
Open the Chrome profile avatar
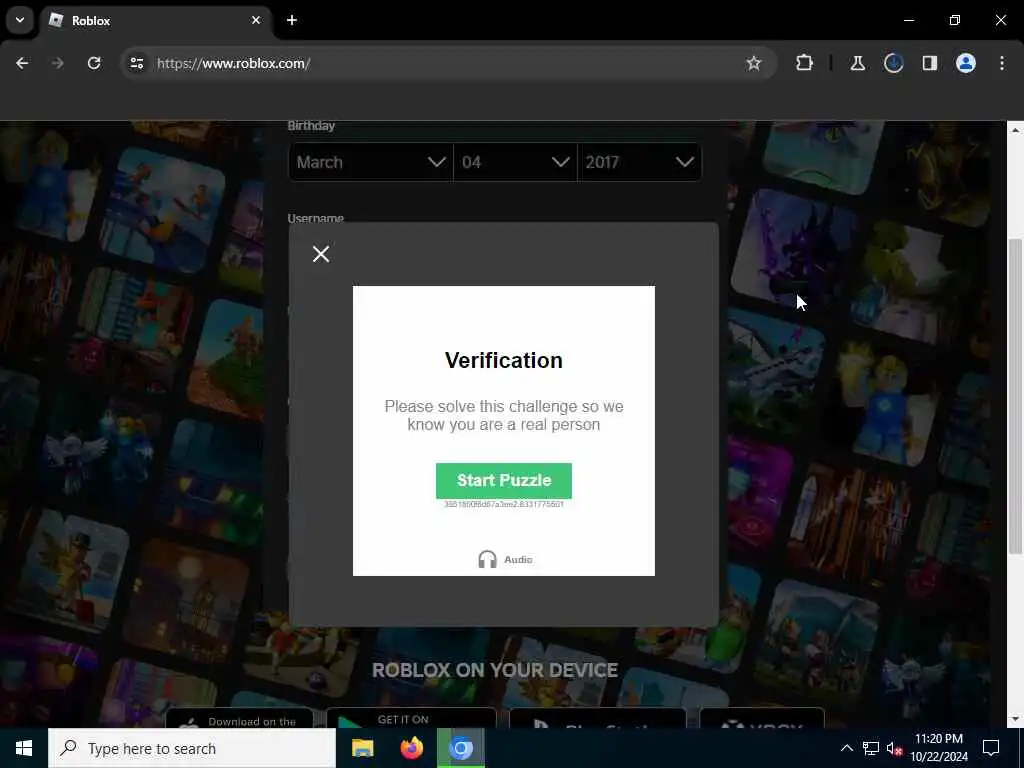965,63
